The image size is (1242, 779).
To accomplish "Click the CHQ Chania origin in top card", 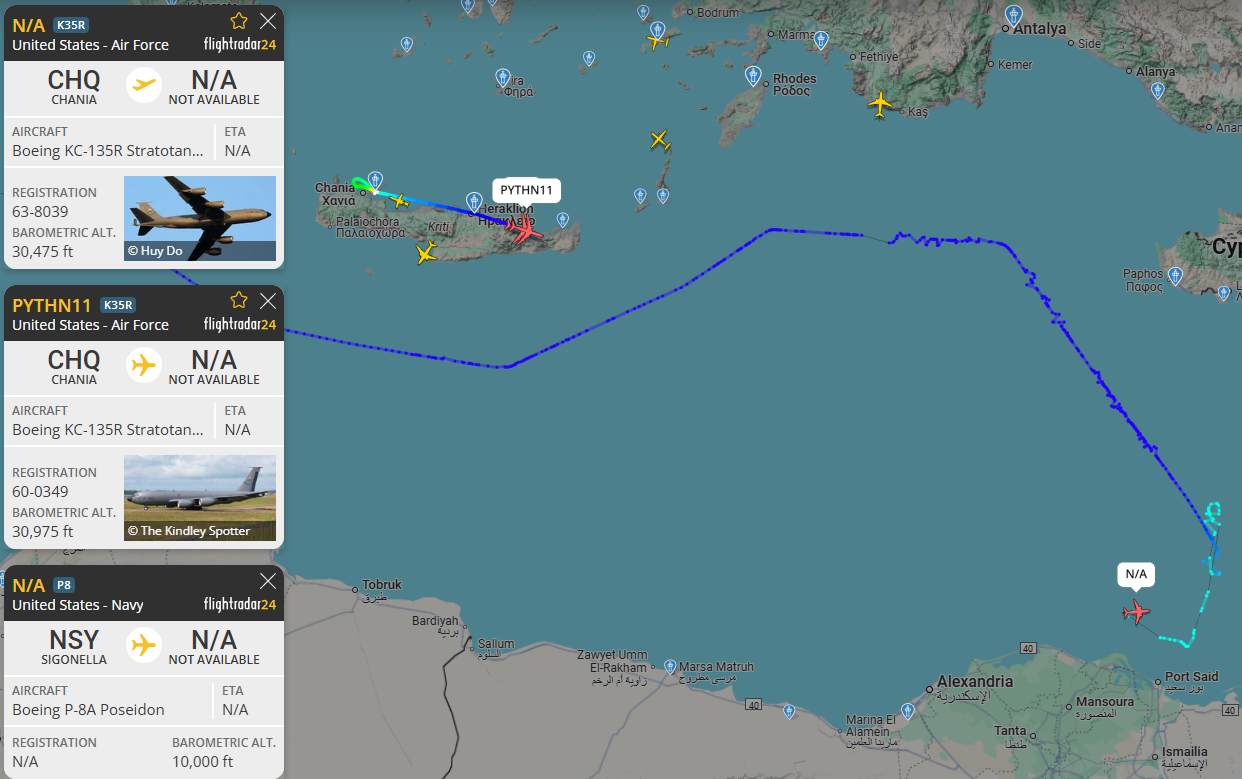I will click(x=74, y=86).
